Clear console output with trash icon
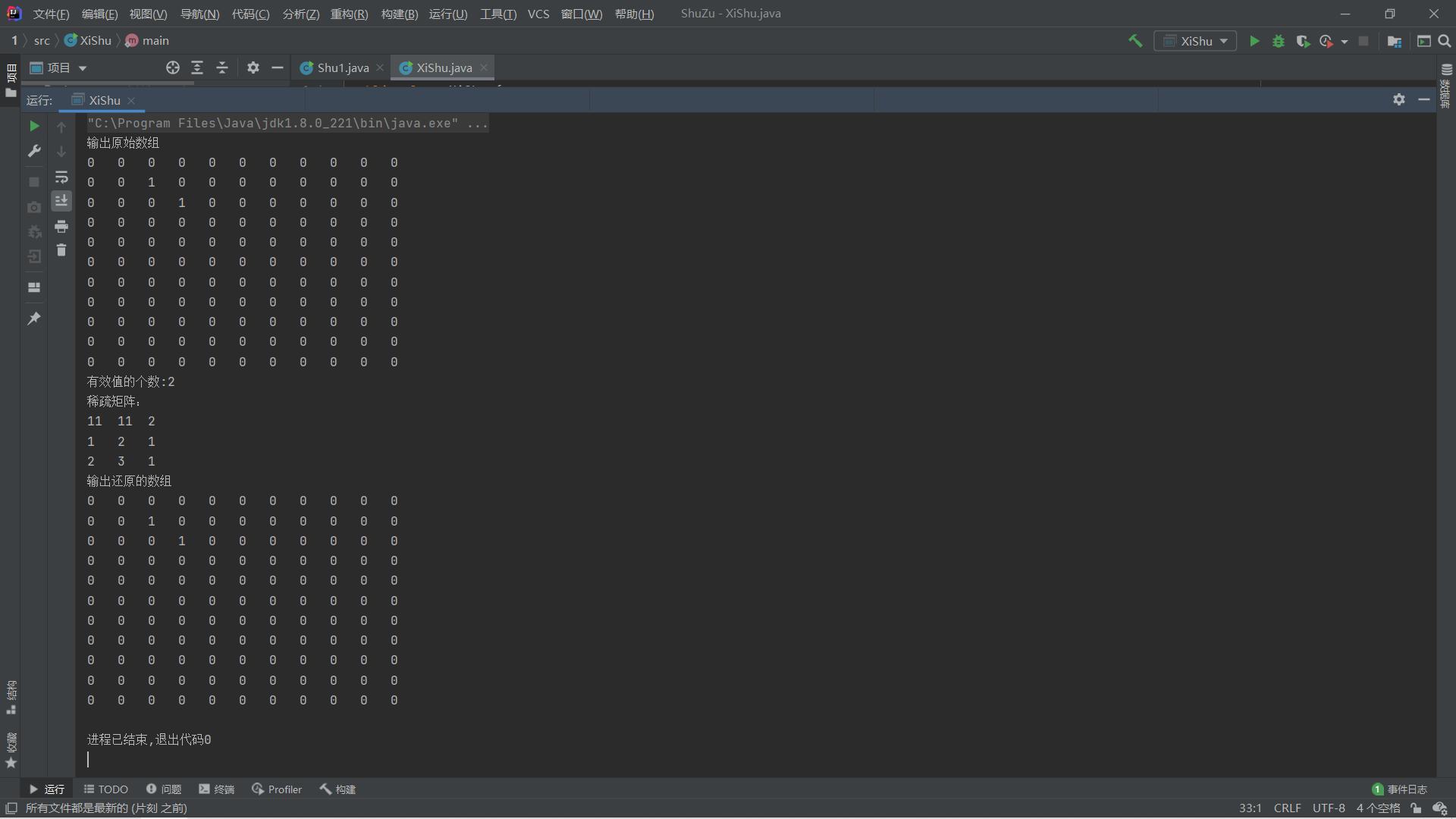 coord(61,250)
